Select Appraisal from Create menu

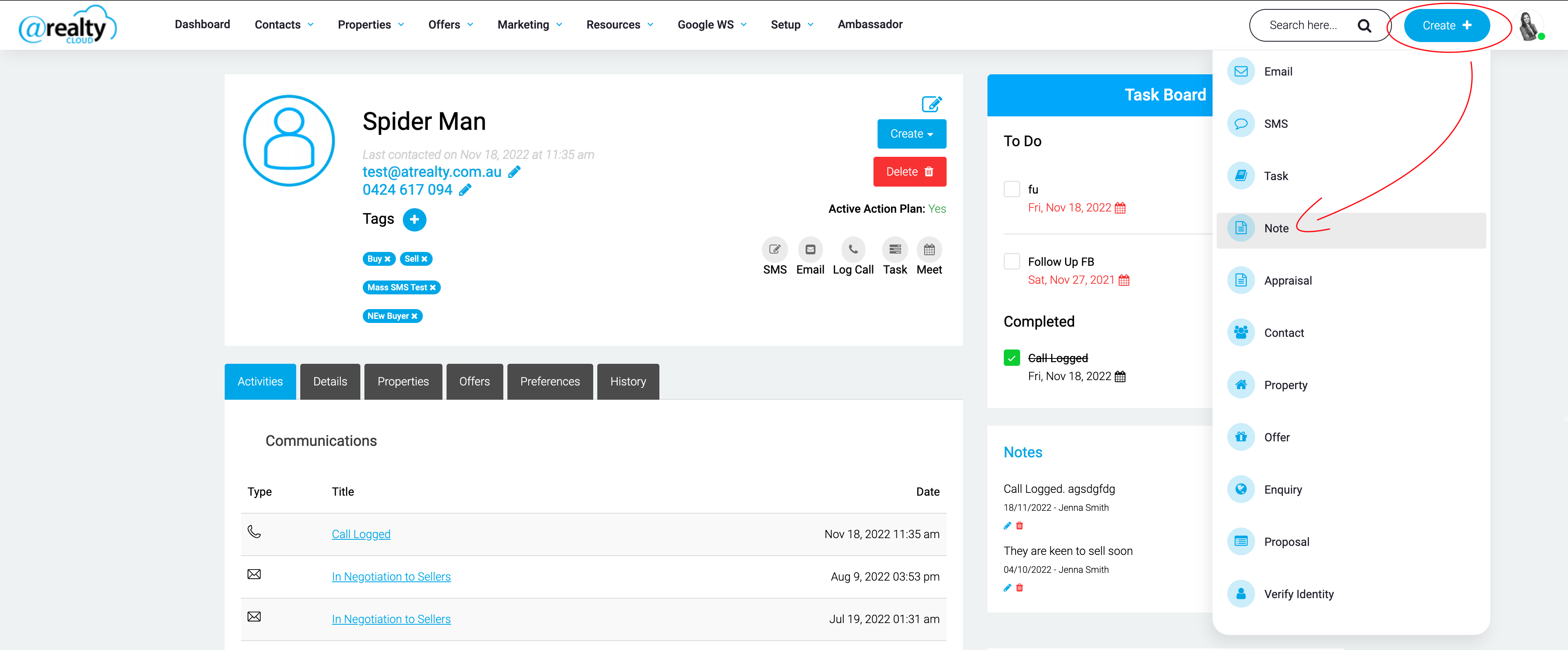(1351, 281)
